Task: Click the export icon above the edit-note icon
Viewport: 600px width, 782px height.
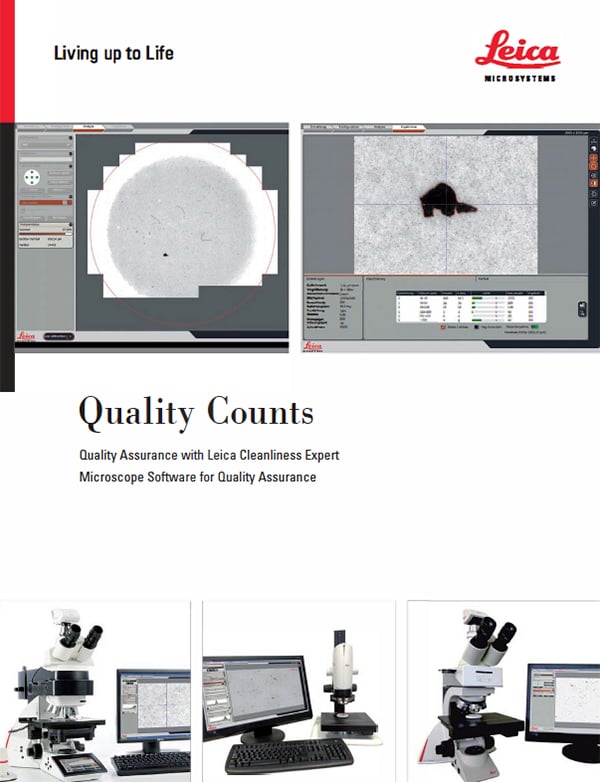Action: click(594, 194)
